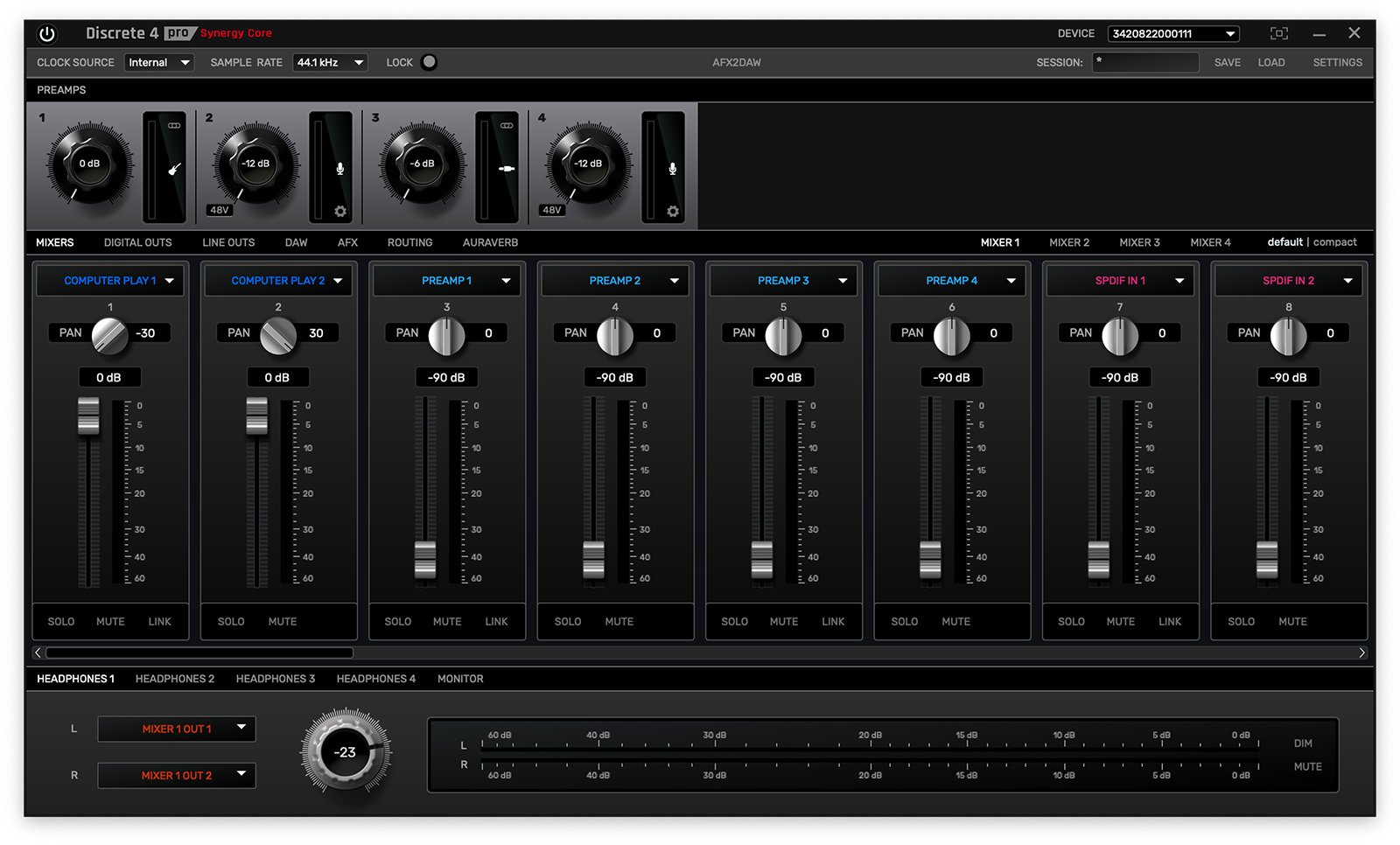This screenshot has height=845, width=1400.
Task: Click the power icon beside Discrete 4
Action: (47, 34)
